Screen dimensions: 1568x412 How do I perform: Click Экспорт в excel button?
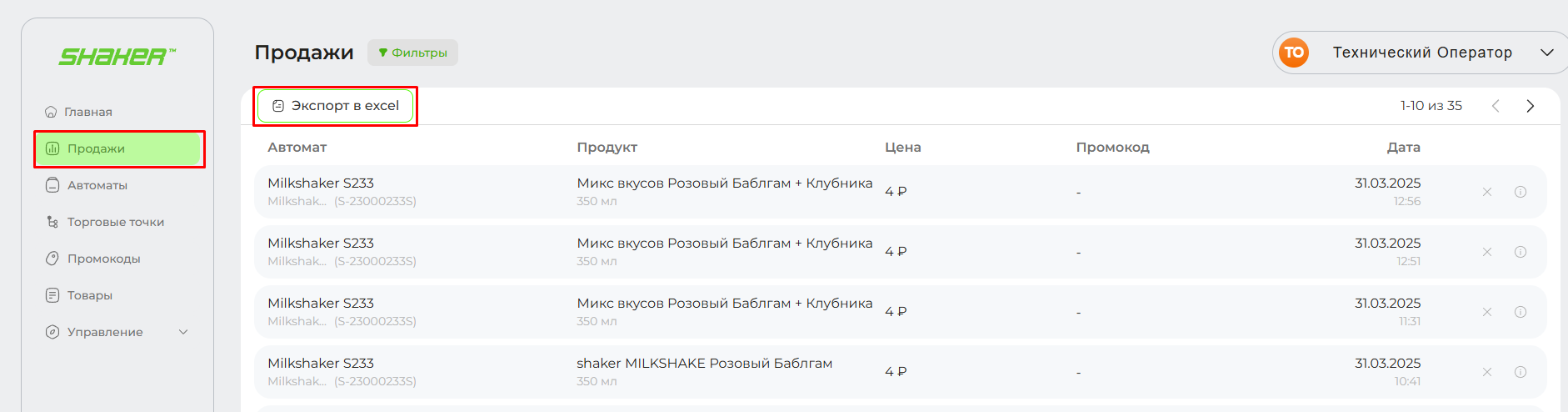click(336, 106)
